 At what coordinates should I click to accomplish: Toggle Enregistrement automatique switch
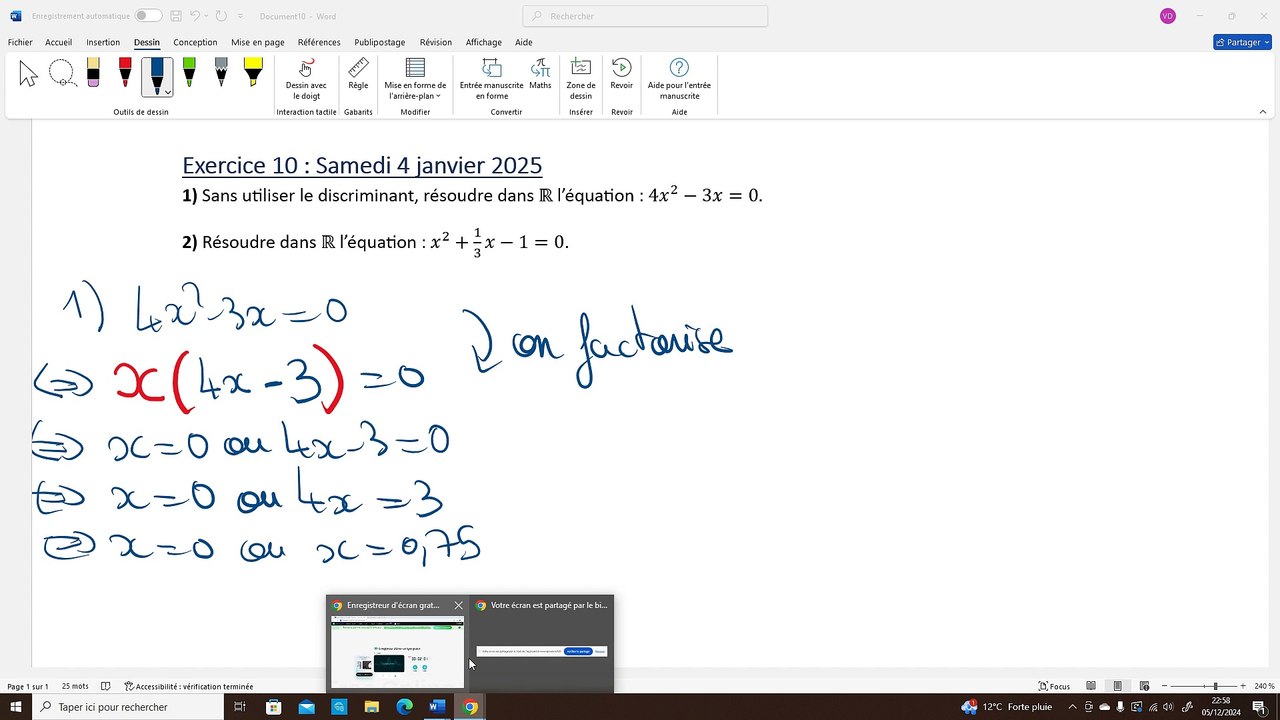148,16
